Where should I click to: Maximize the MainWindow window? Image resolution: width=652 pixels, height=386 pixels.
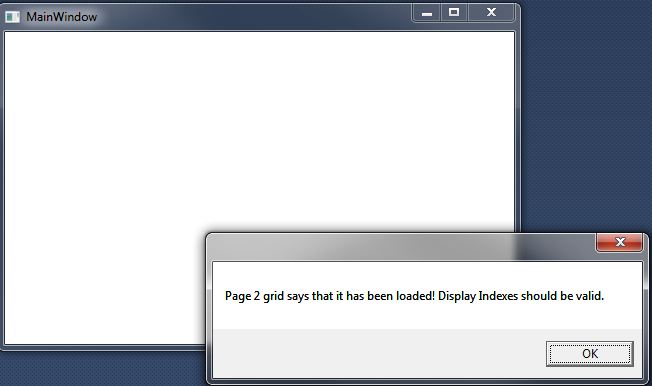[x=454, y=13]
